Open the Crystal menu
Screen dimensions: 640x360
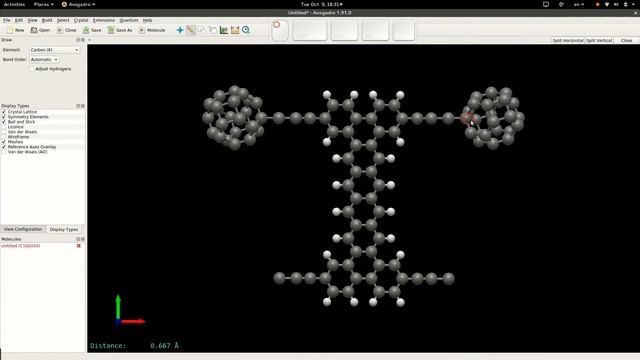pyautogui.click(x=81, y=20)
